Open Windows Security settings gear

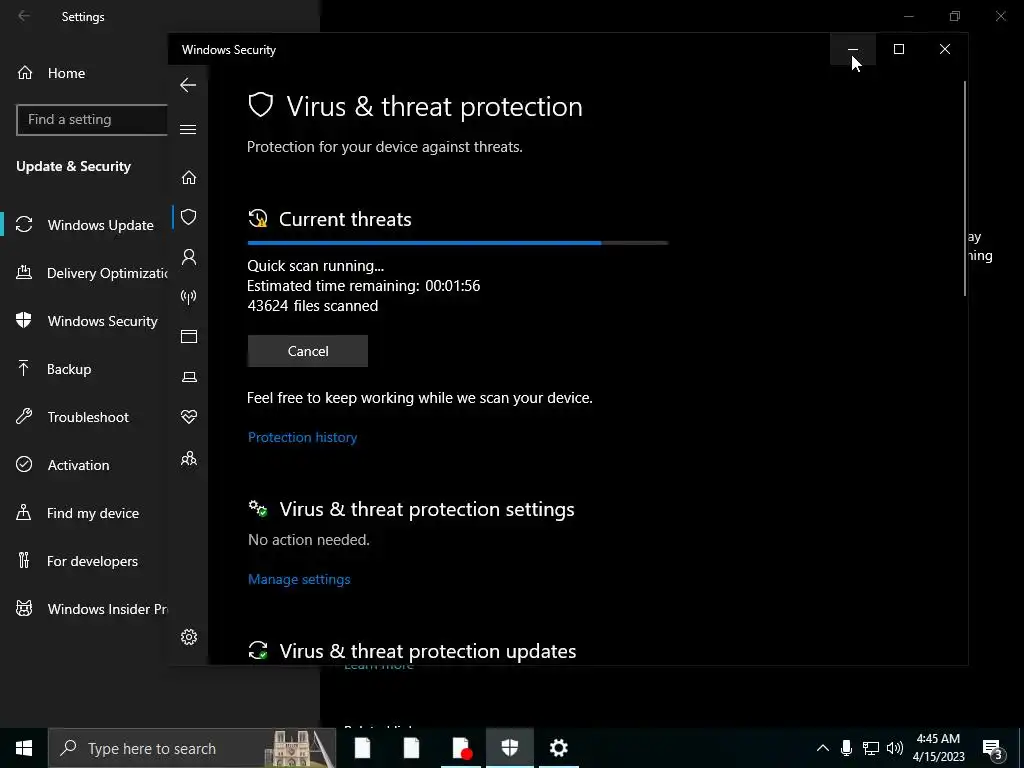coord(189,637)
